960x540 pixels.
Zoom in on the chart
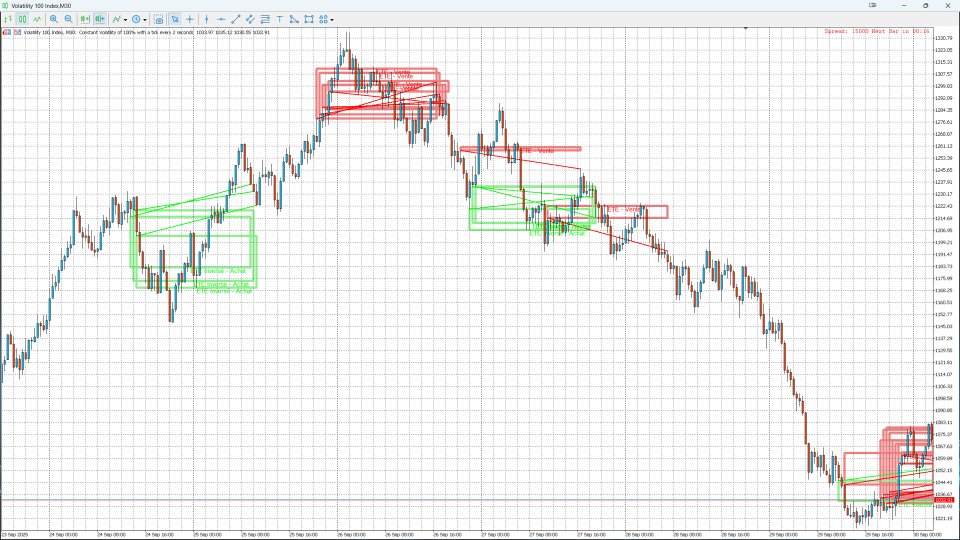click(54, 19)
